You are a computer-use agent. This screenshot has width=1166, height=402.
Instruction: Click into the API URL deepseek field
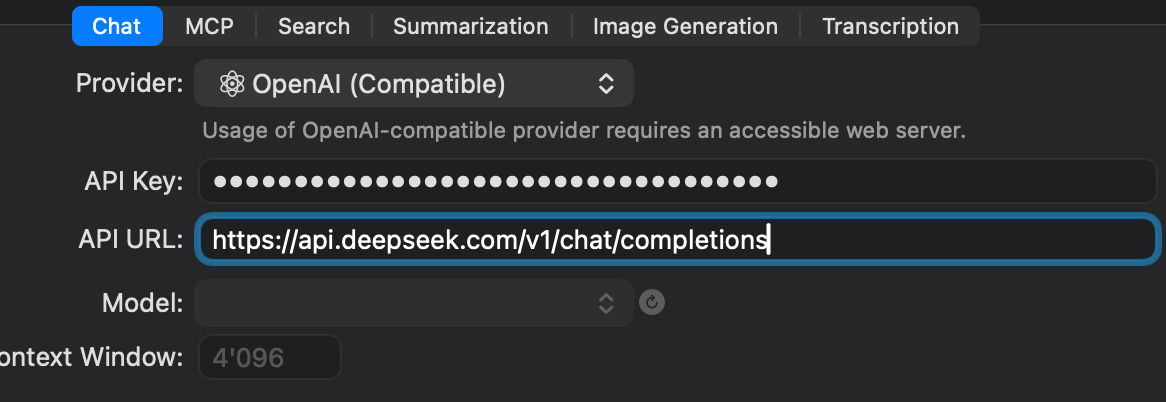pyautogui.click(x=677, y=239)
